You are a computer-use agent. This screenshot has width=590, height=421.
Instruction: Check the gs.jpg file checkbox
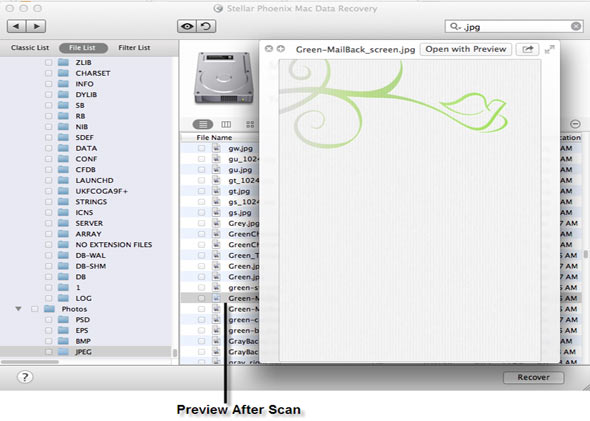click(202, 213)
